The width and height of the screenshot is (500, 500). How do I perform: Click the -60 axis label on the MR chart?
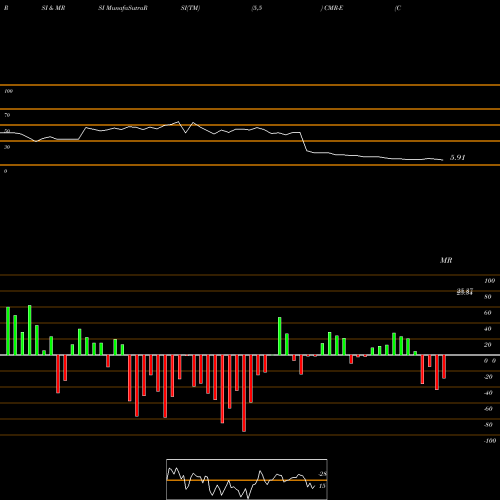[488, 409]
